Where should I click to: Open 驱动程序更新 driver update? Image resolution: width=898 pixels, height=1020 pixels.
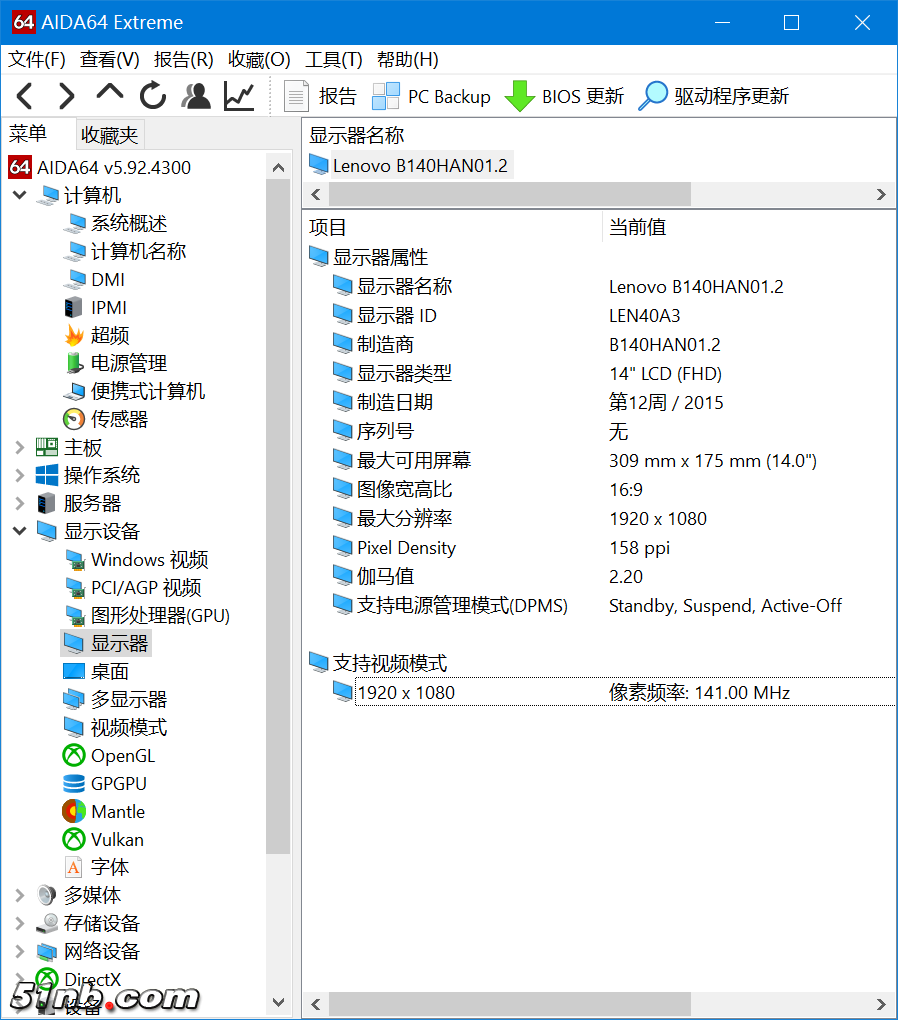point(714,96)
